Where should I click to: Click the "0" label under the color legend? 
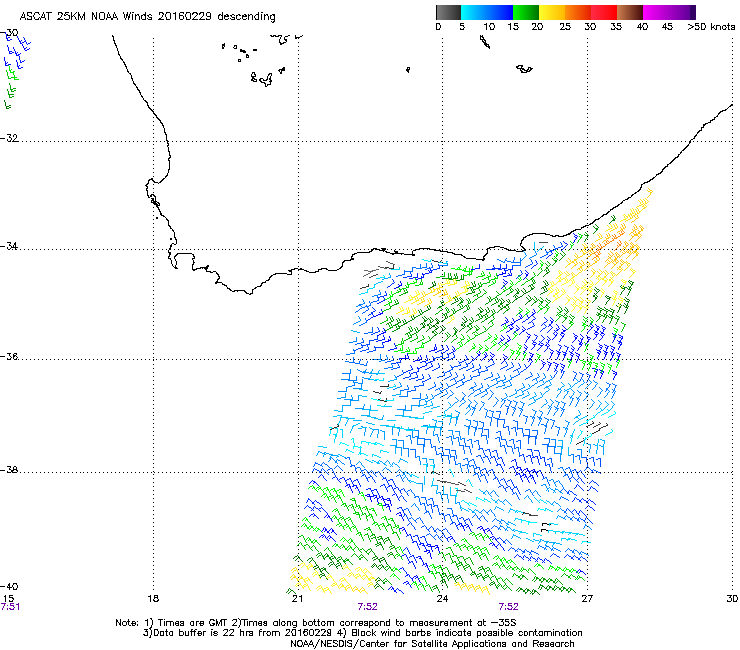tap(438, 27)
